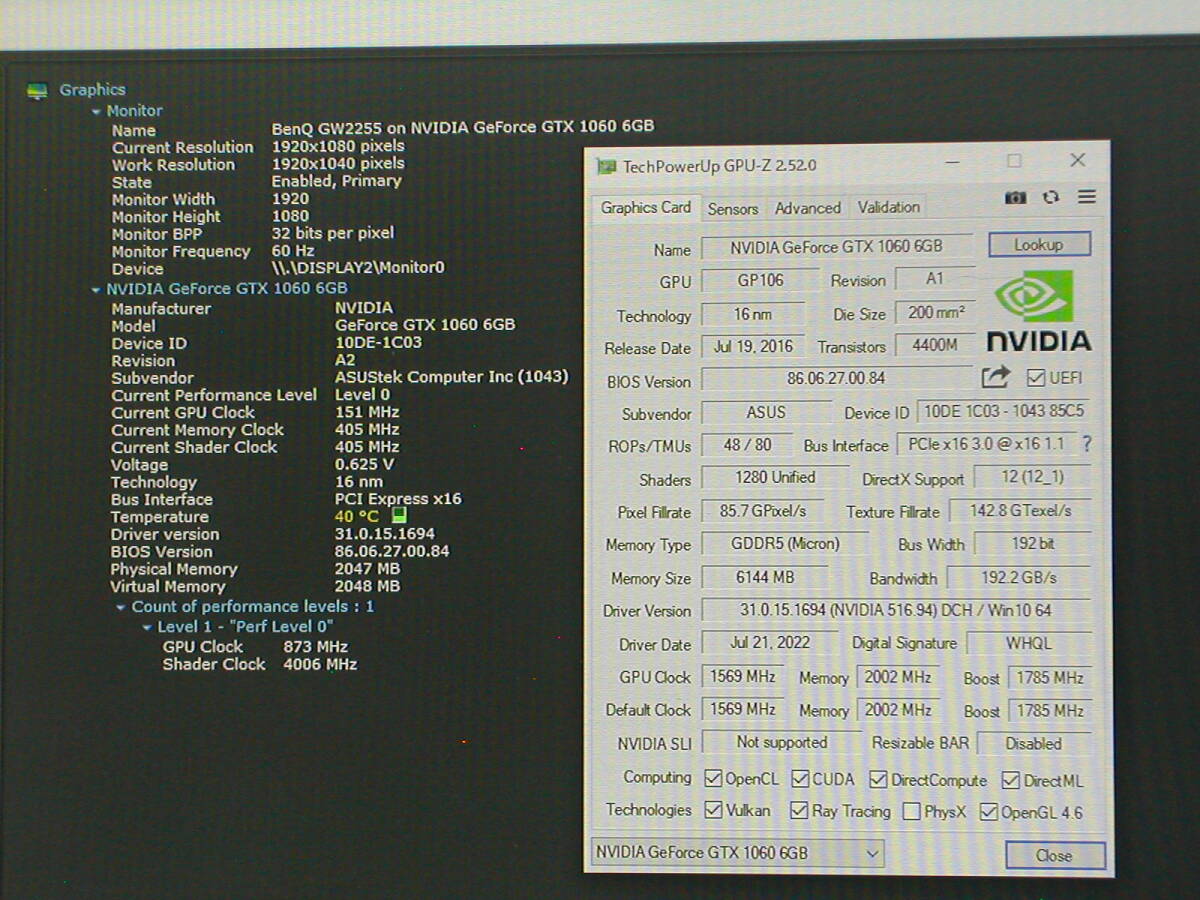Click the Revision field showing A1
Viewport: 1200px width, 900px height.
[935, 279]
